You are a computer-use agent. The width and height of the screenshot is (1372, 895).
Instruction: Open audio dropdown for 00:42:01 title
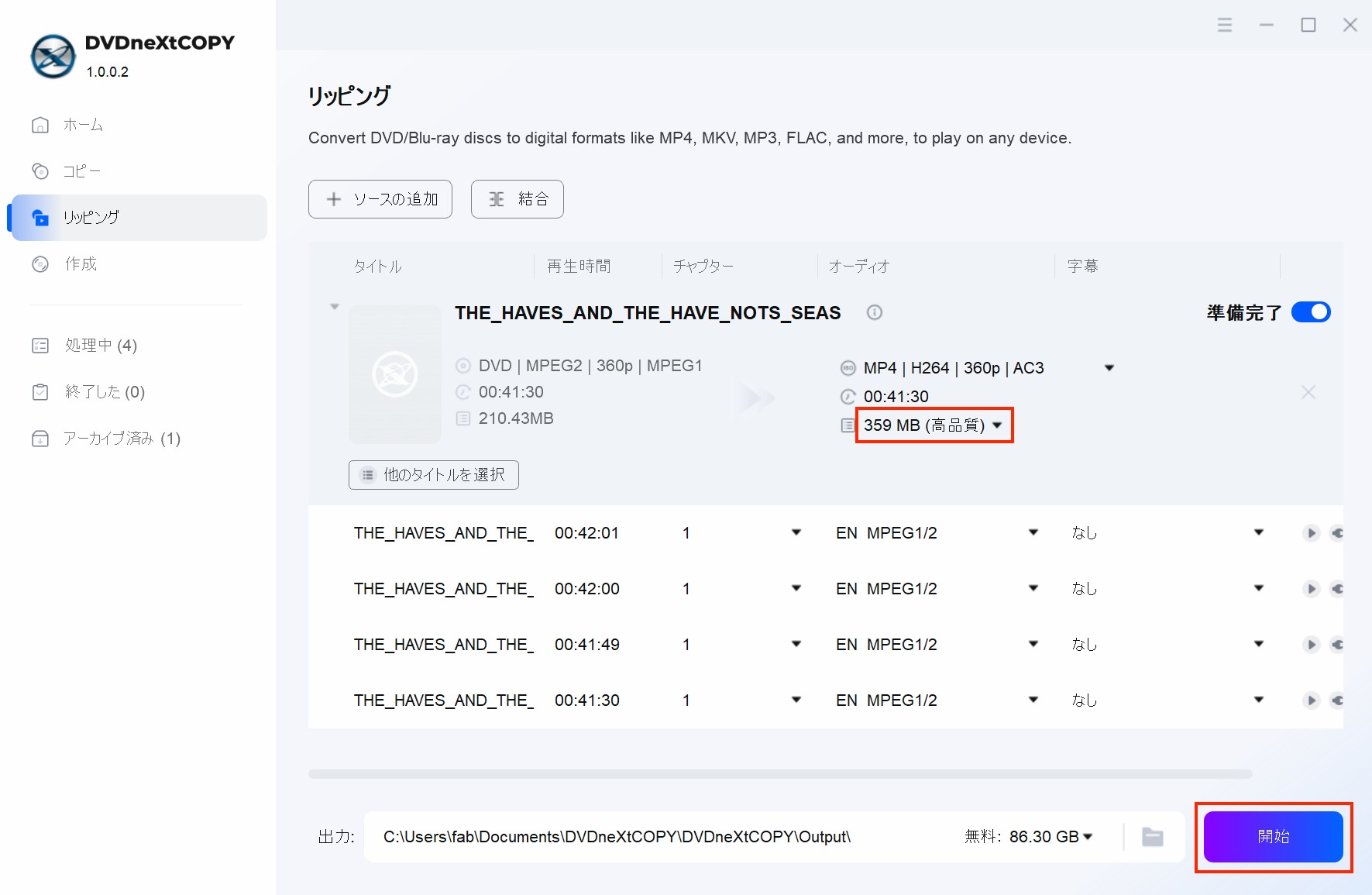click(1033, 532)
